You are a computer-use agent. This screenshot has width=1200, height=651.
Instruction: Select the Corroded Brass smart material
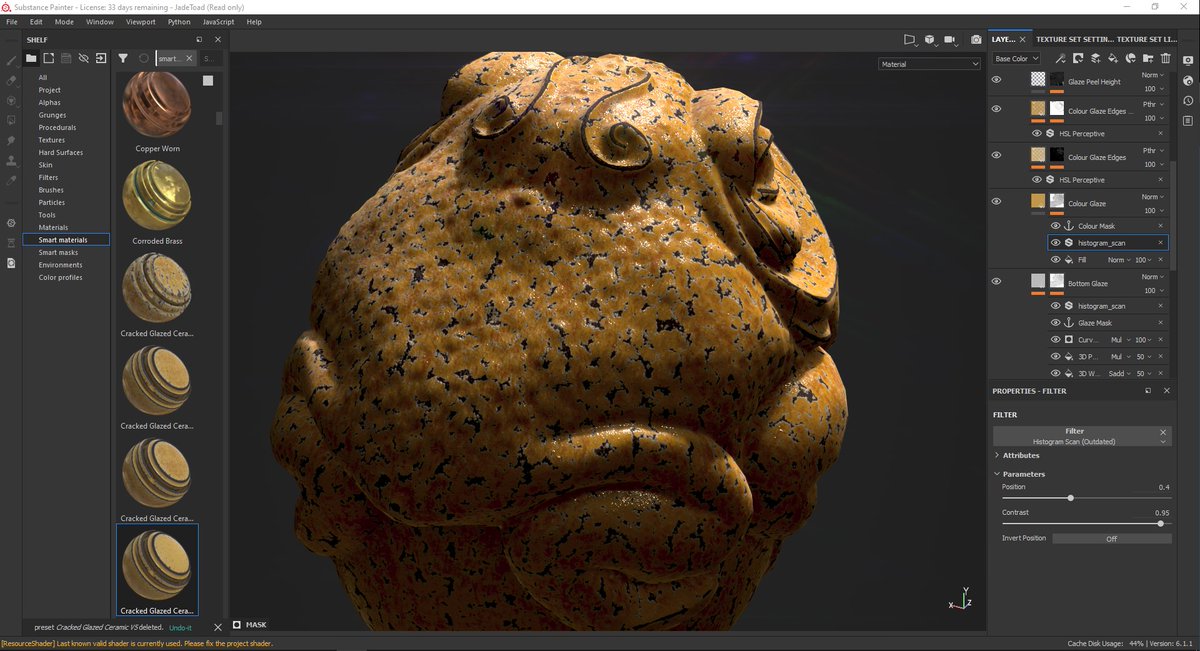tap(157, 203)
